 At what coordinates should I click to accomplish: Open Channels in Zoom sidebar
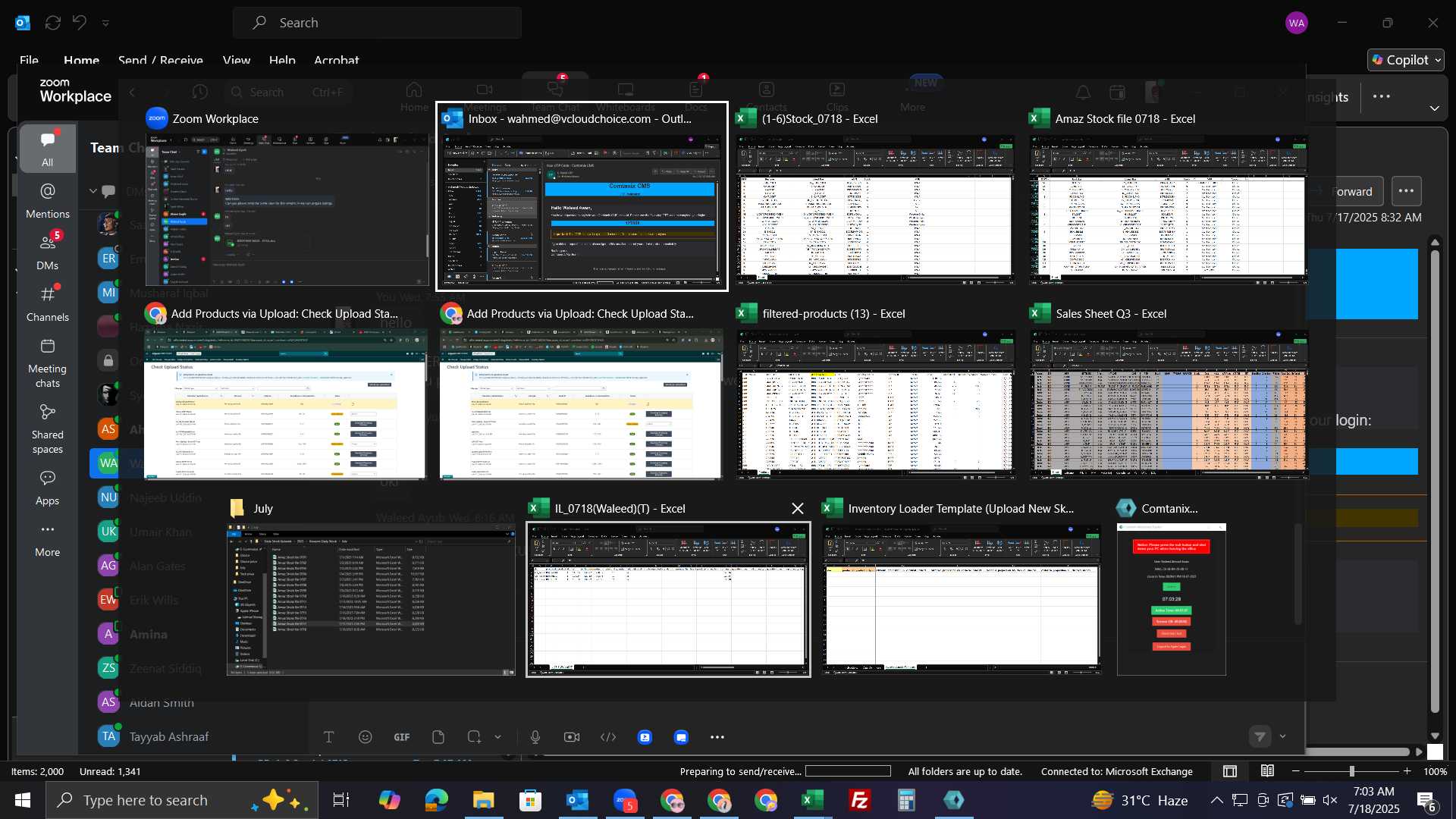coord(47,303)
